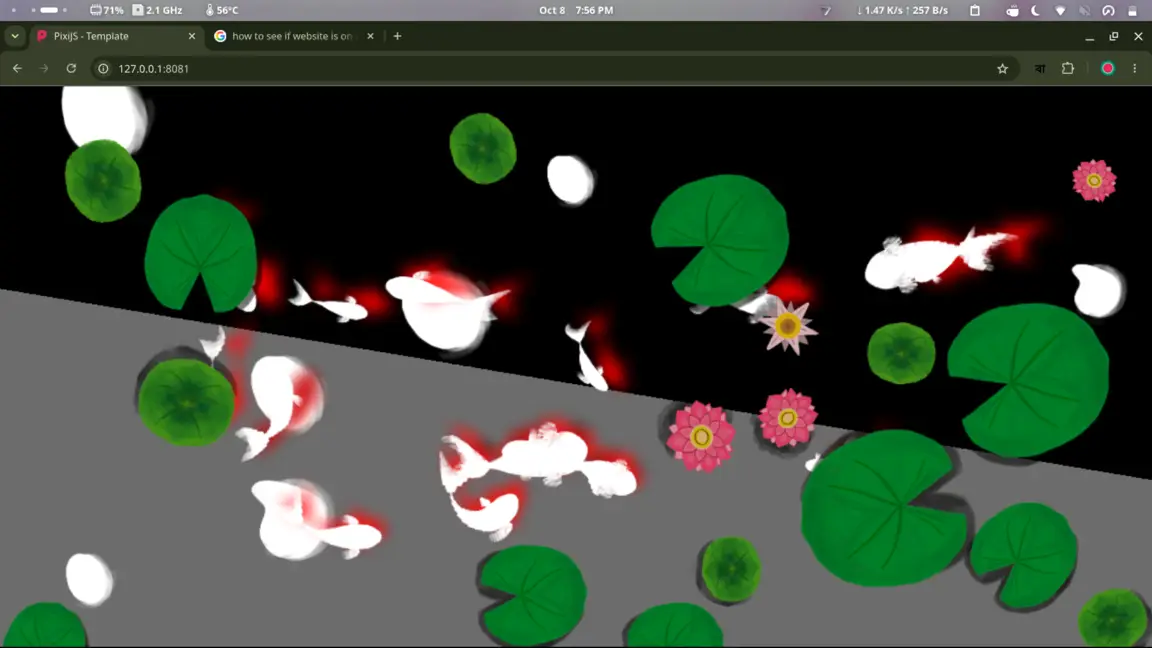The image size is (1152, 648).
Task: Open Chrome's three-dot menu
Action: pos(1134,68)
